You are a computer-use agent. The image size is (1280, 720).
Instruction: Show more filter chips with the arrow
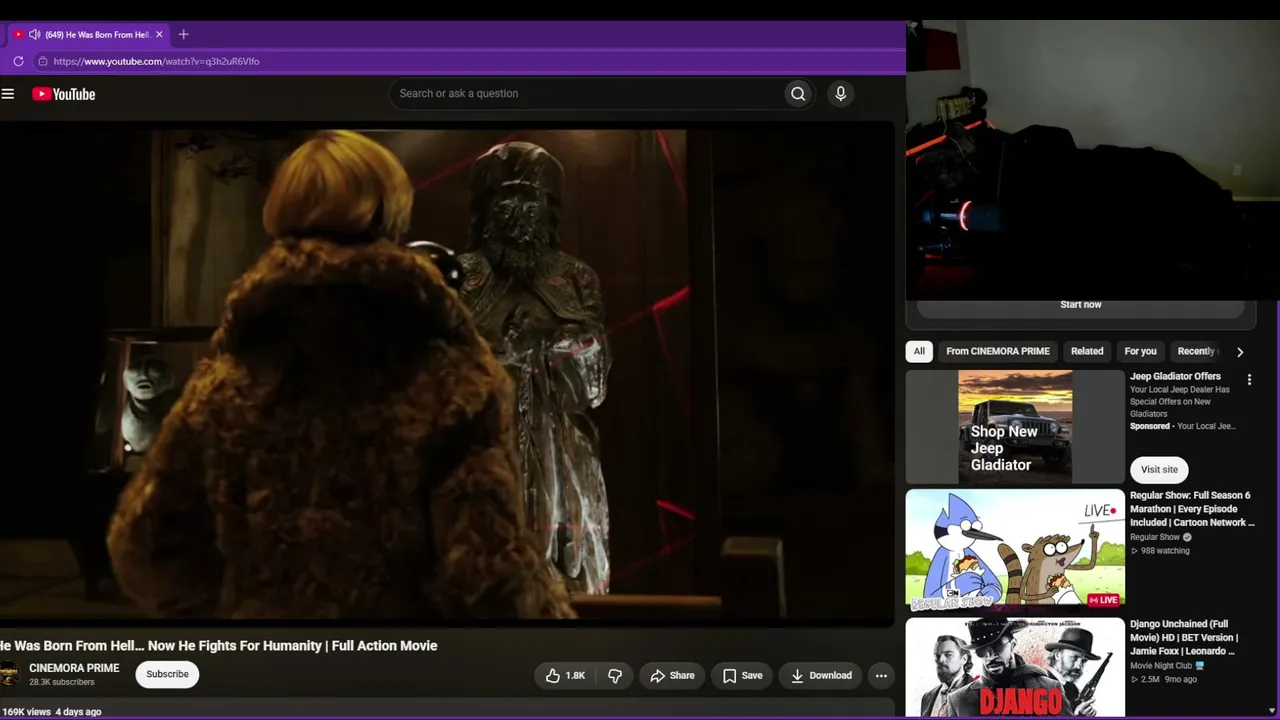coord(1240,352)
